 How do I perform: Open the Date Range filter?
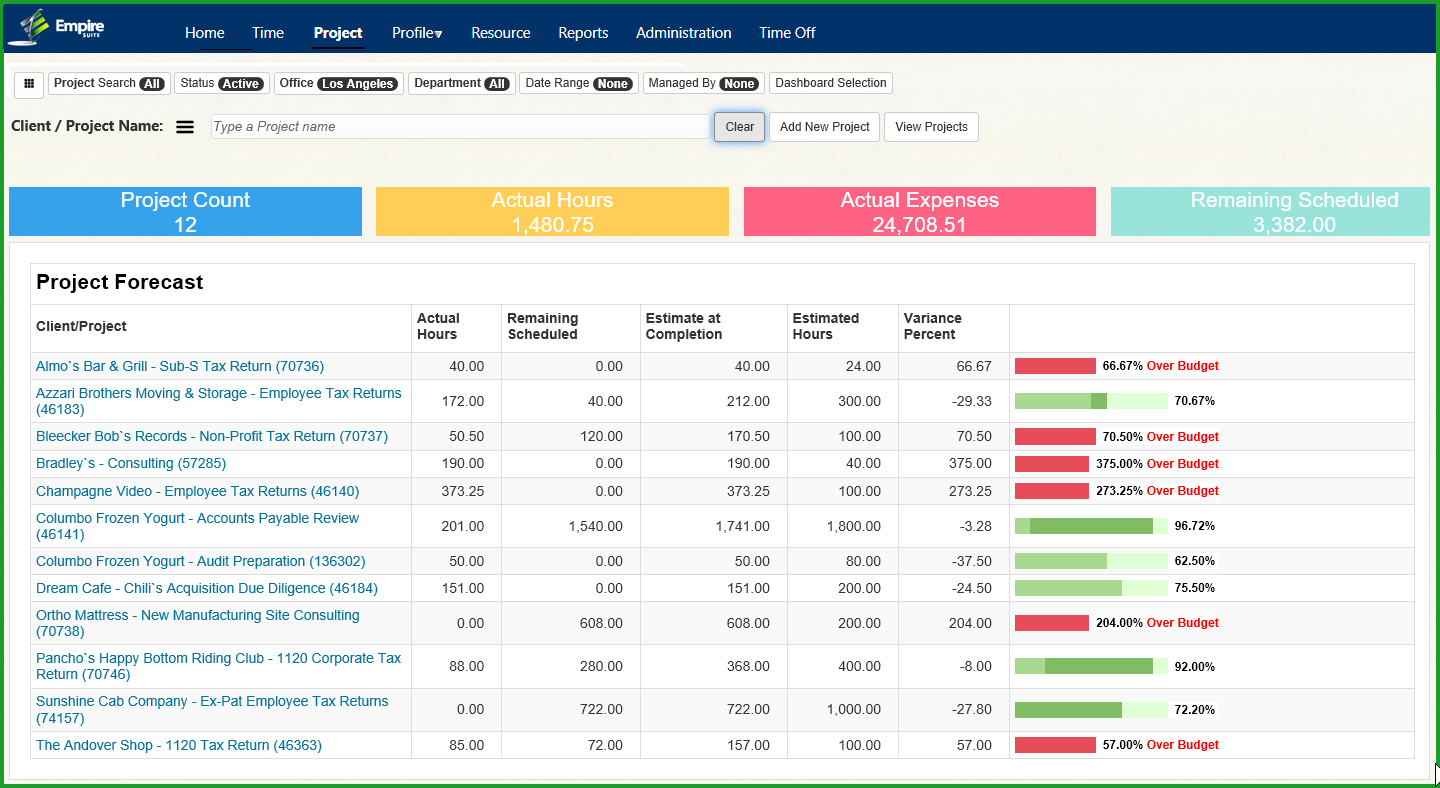pos(578,84)
